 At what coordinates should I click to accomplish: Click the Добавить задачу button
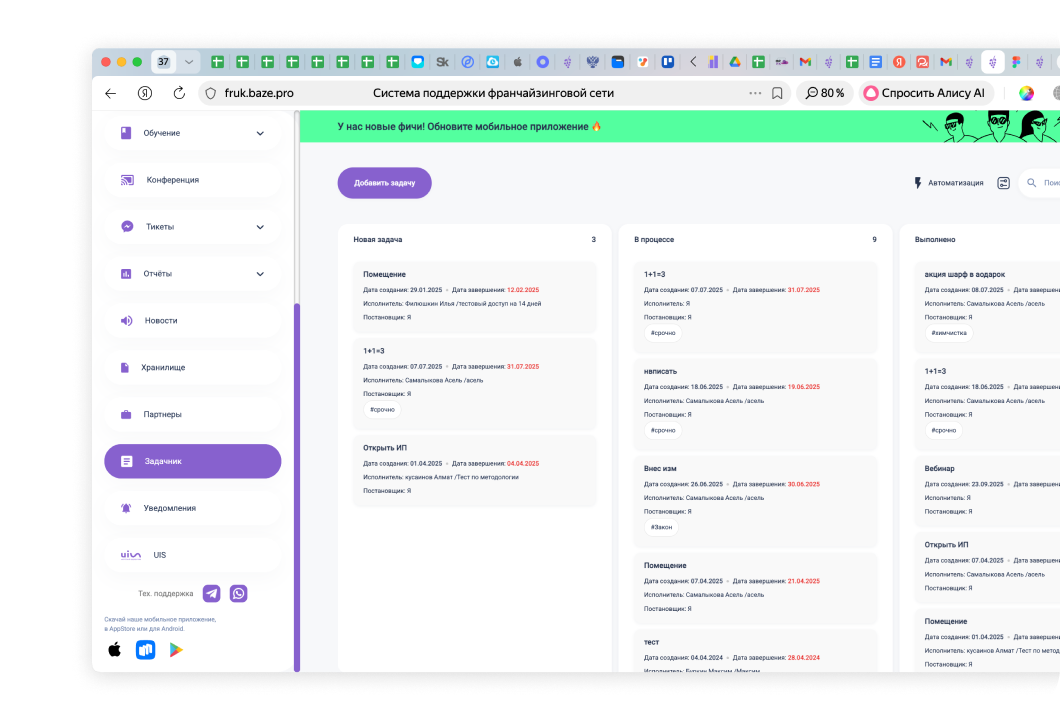(384, 183)
